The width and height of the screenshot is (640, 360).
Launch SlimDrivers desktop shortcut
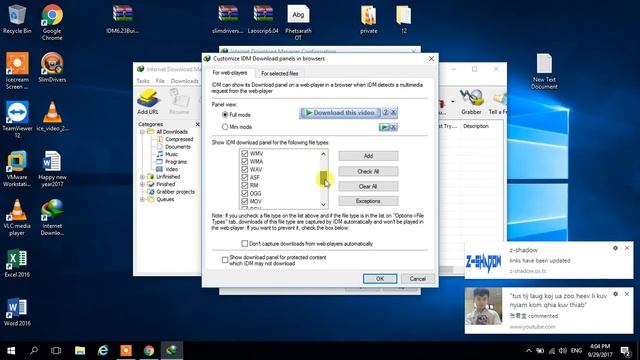coord(52,67)
